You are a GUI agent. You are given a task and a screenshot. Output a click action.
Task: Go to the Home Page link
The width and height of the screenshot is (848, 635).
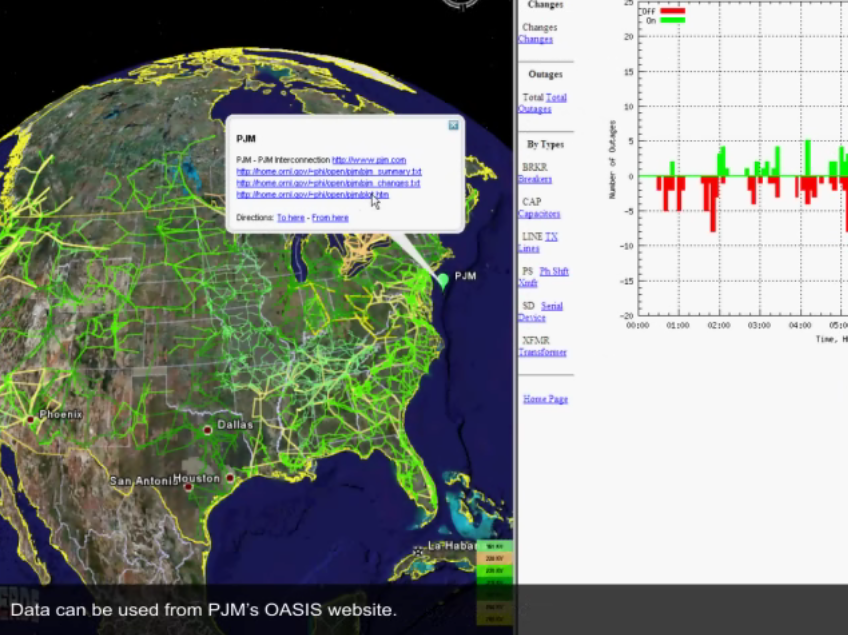545,399
